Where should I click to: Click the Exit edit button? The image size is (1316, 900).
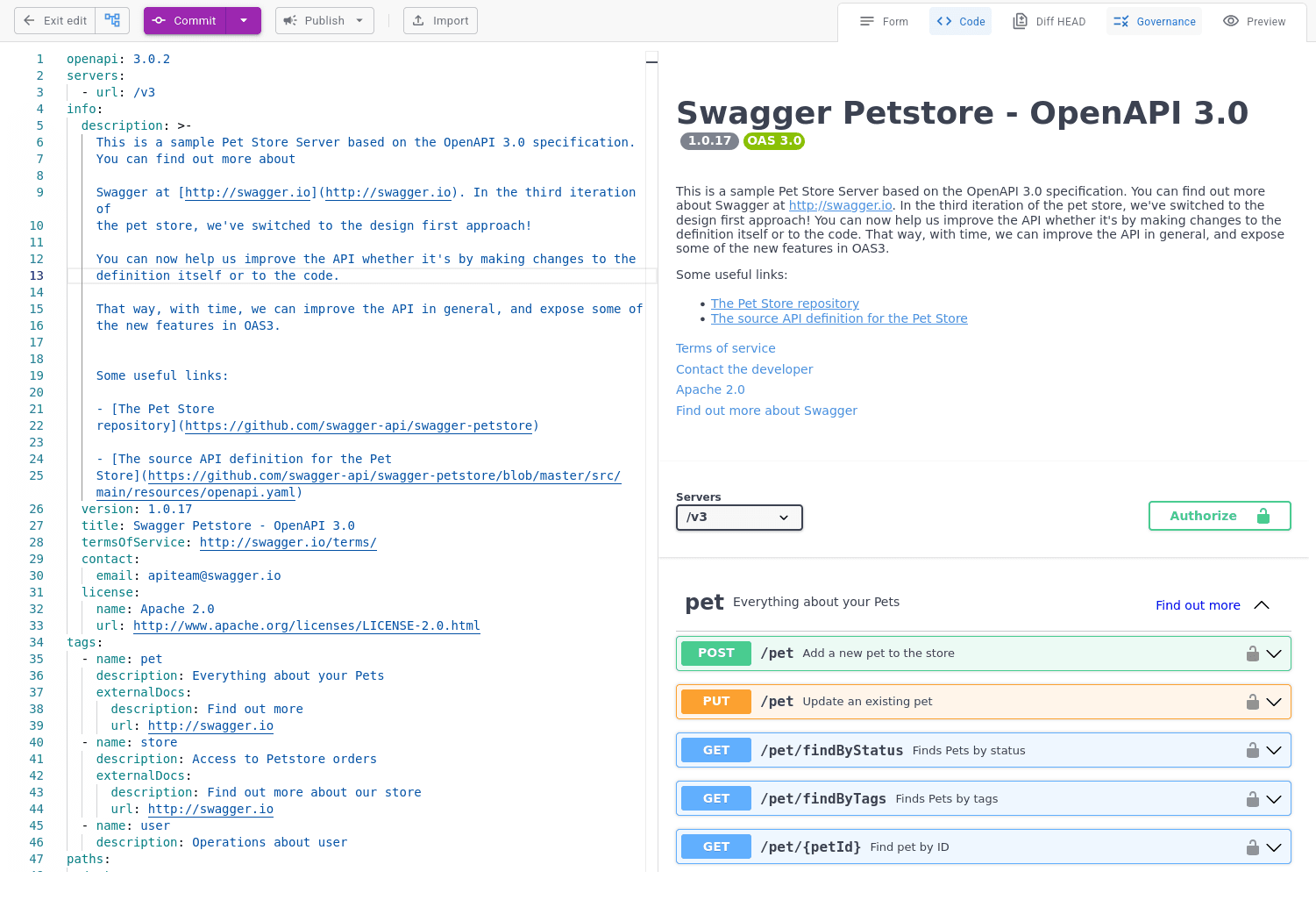54,21
